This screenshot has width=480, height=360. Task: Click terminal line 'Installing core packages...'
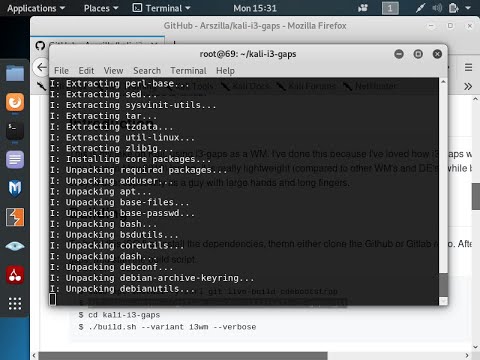[130, 159]
